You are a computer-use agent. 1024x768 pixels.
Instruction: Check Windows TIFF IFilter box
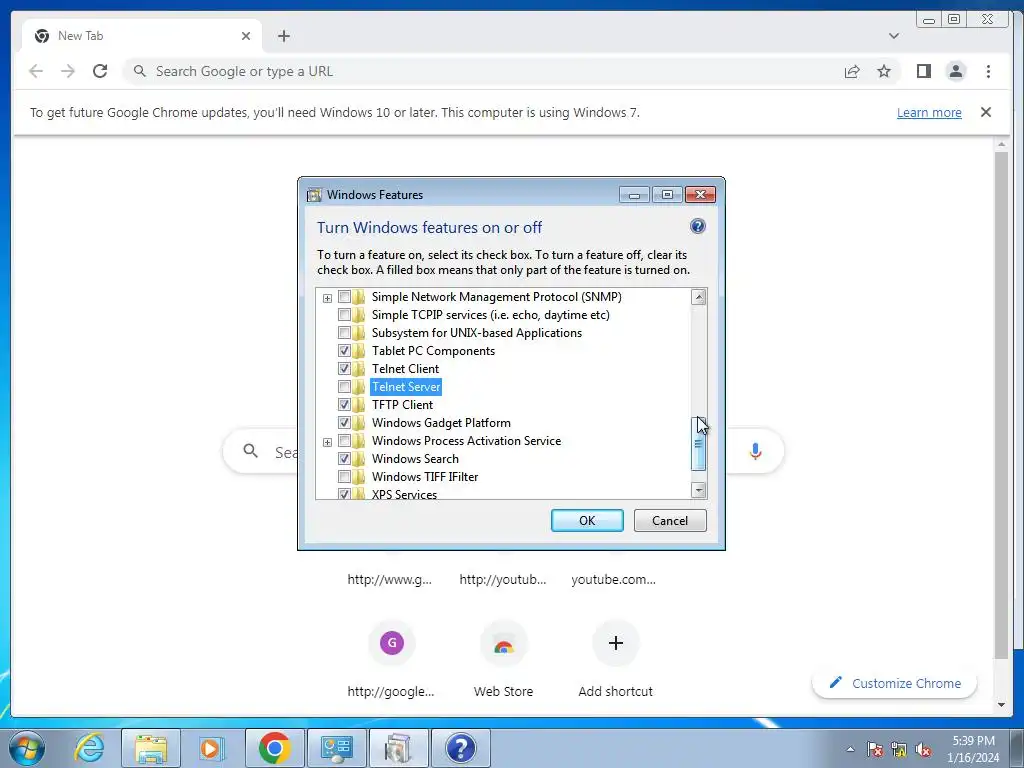344,477
